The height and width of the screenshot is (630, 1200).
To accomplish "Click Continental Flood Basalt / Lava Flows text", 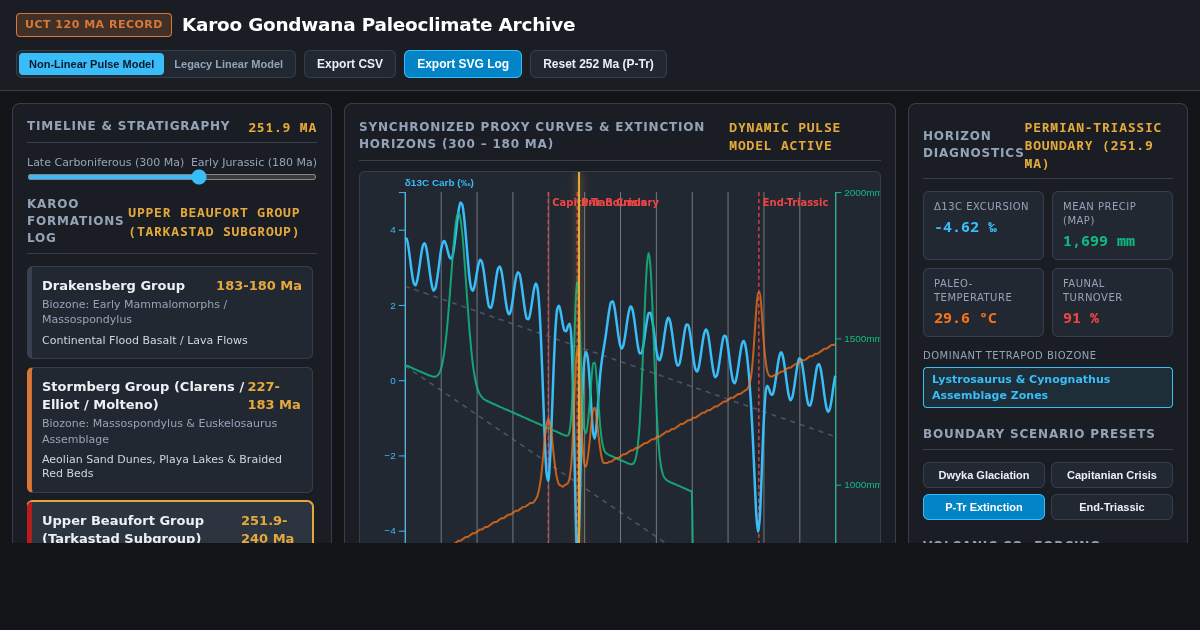I will tap(145, 340).
